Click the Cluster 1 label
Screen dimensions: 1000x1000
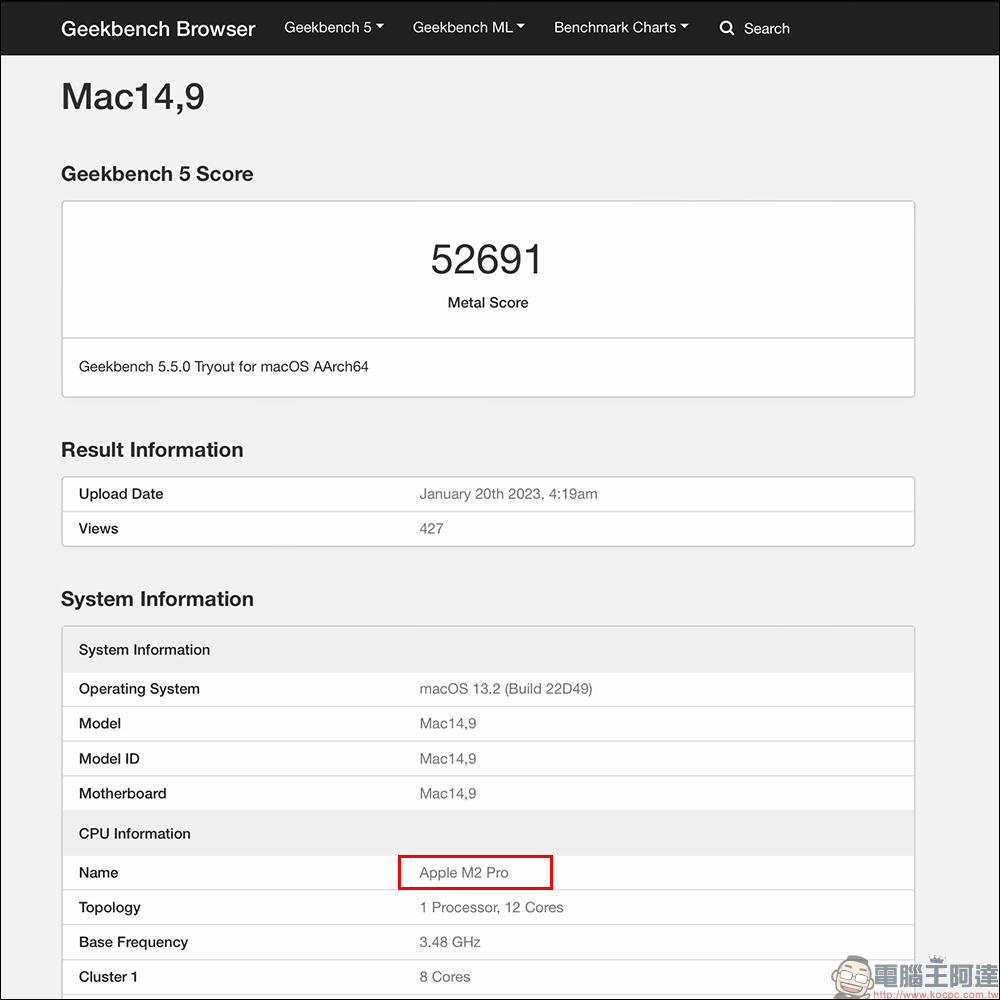pyautogui.click(x=108, y=977)
